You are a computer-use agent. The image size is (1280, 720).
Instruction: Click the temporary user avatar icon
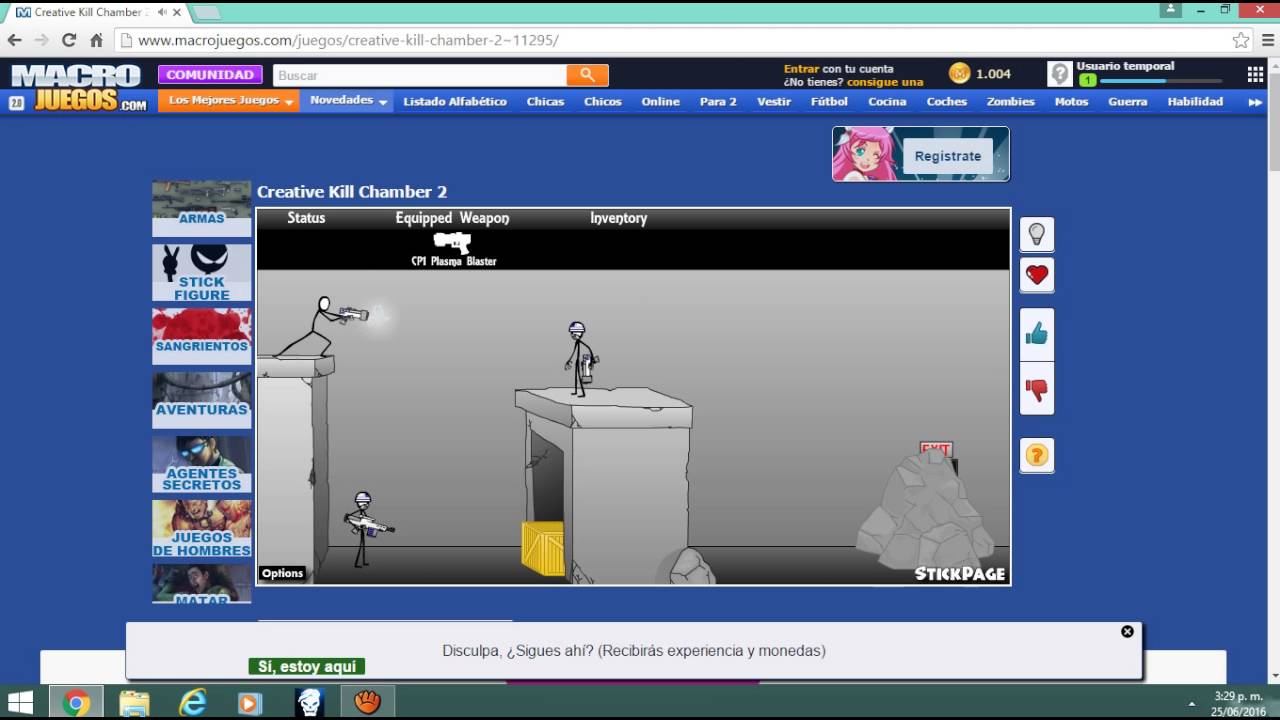1060,74
